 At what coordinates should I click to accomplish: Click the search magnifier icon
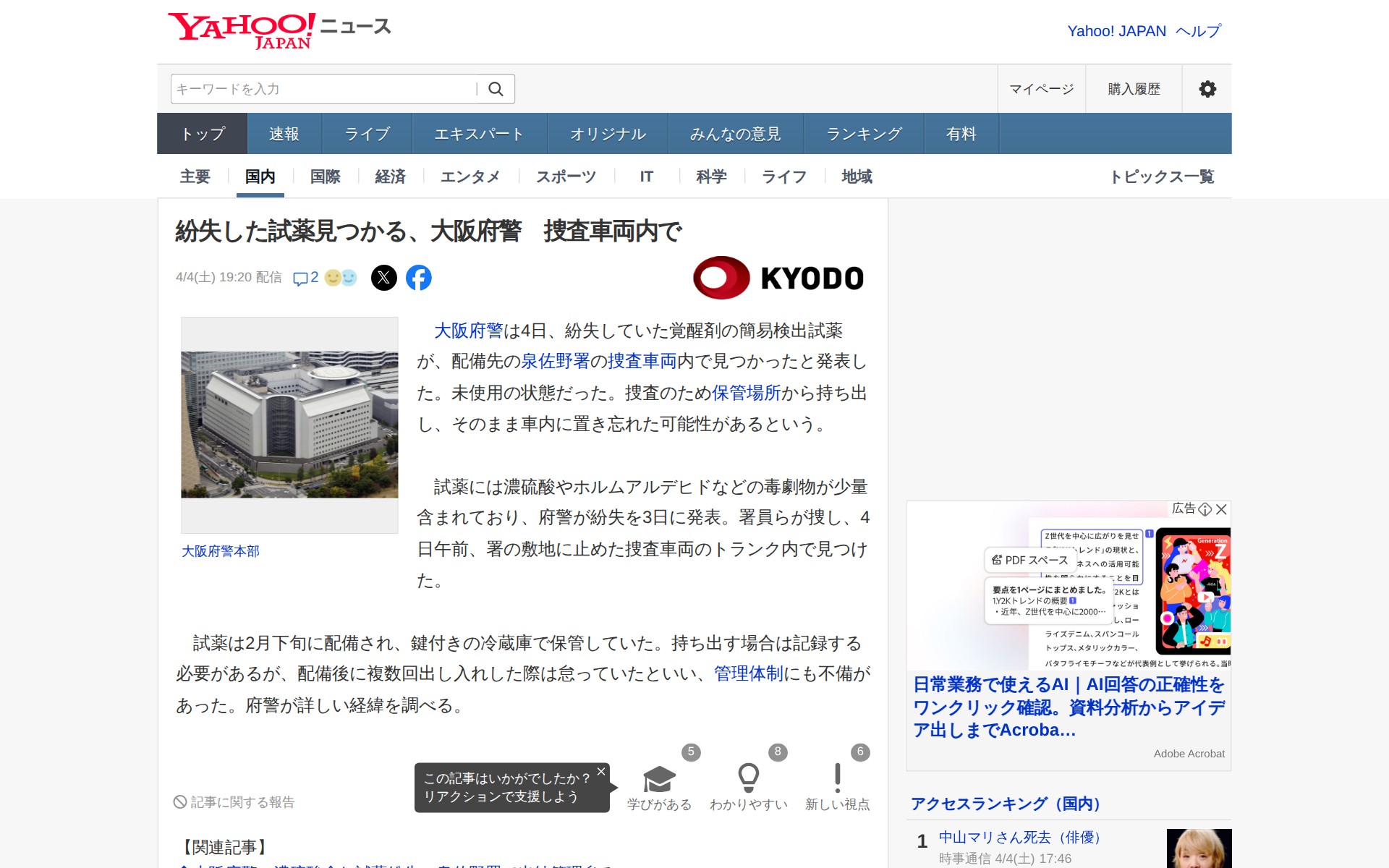point(496,88)
